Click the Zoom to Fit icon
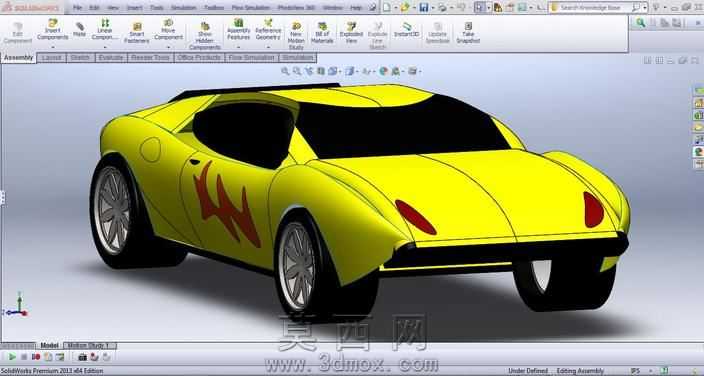The image size is (704, 376). pos(285,71)
